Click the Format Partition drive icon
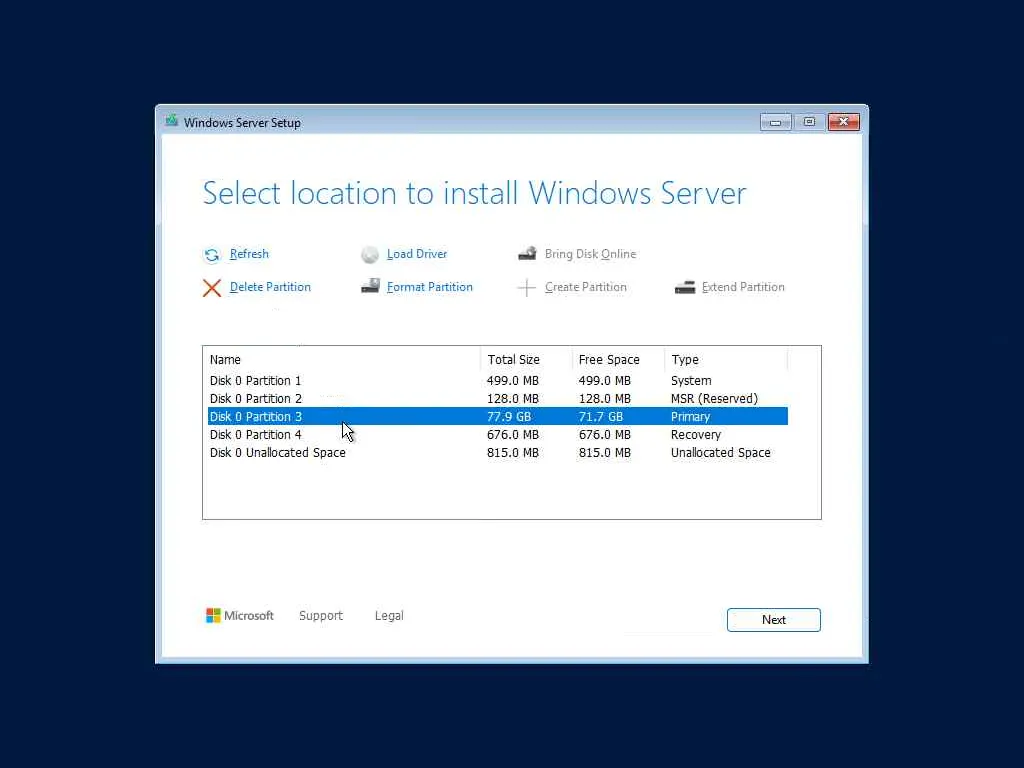The height and width of the screenshot is (768, 1024). [x=370, y=286]
